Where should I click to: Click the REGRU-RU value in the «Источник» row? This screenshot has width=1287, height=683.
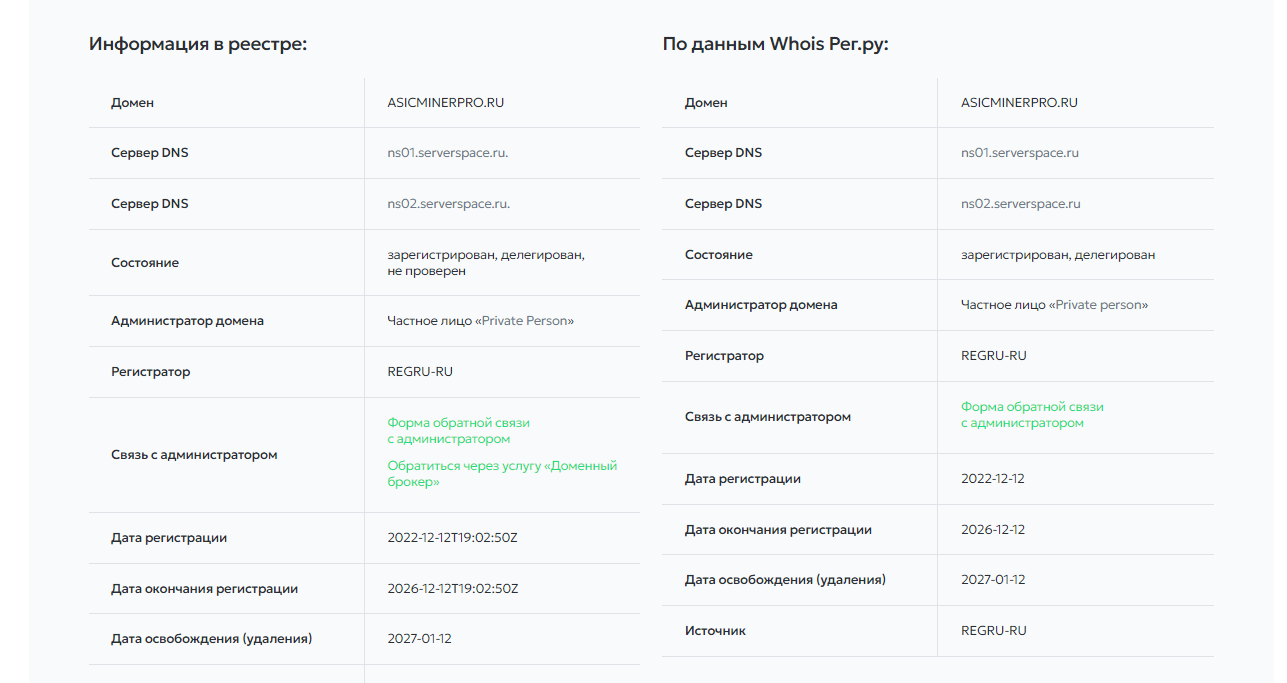[x=993, y=631]
